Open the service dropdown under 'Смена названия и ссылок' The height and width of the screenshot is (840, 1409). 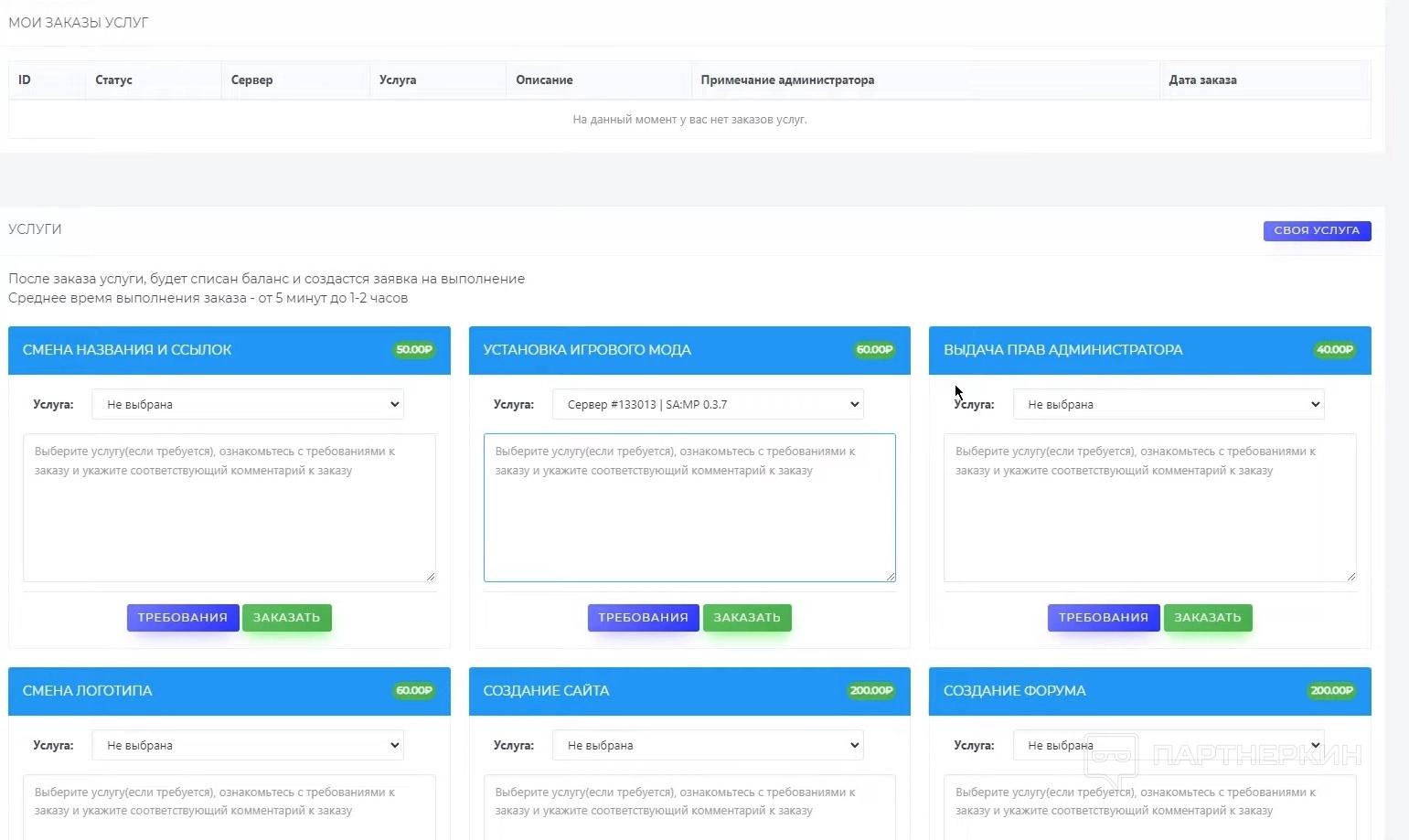coord(247,404)
